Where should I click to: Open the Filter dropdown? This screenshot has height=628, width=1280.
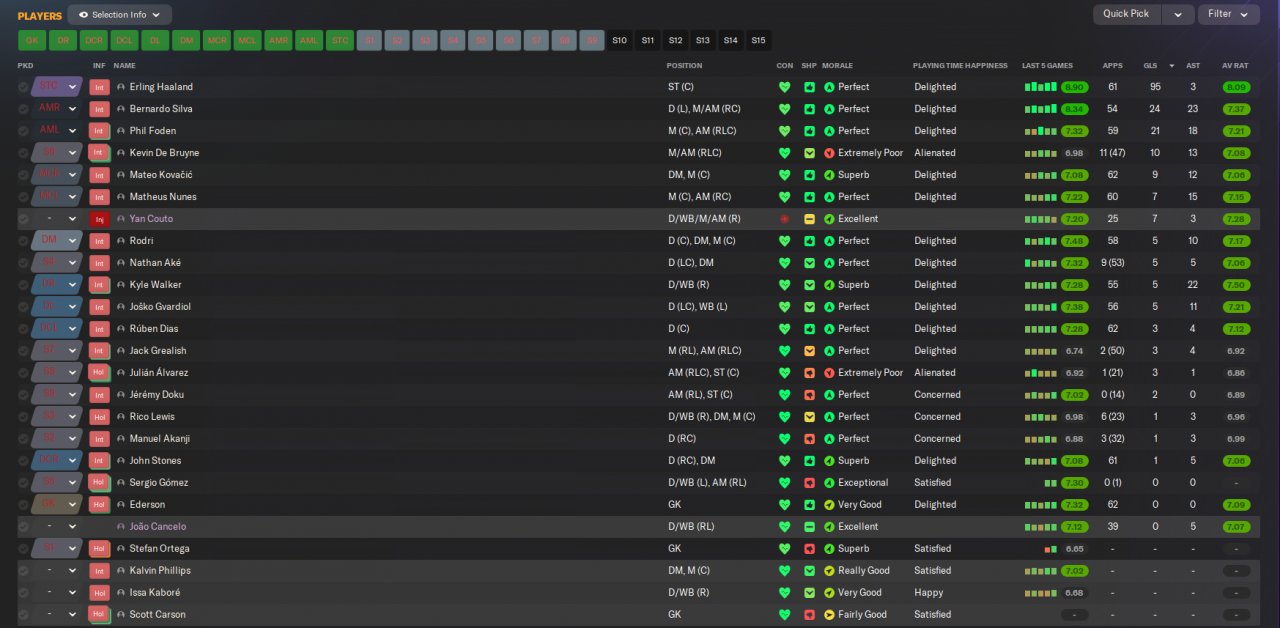pos(1229,14)
